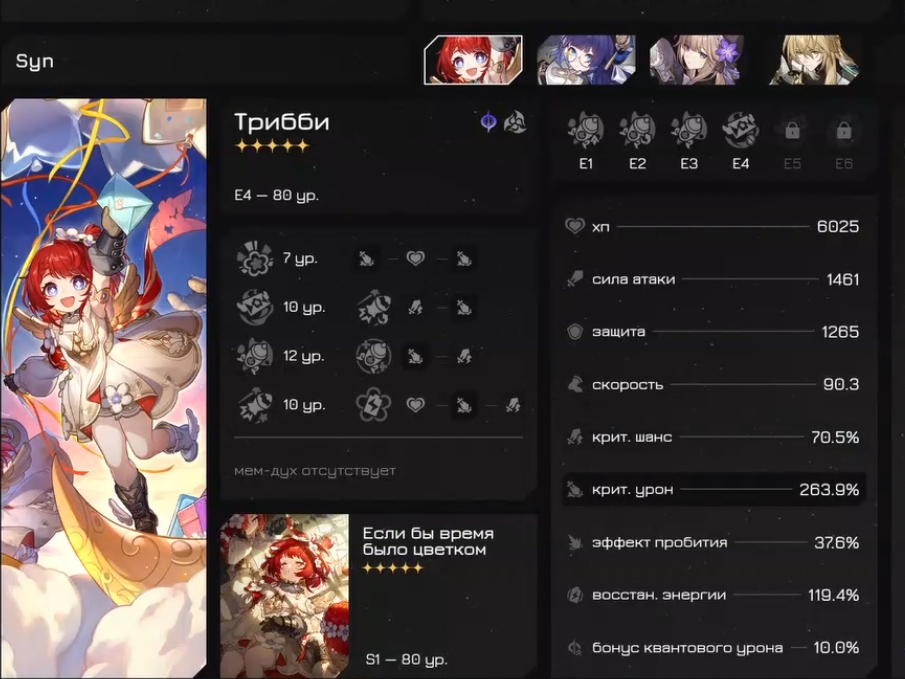Select the E3 eidolon icon
The height and width of the screenshot is (679, 905).
click(689, 130)
